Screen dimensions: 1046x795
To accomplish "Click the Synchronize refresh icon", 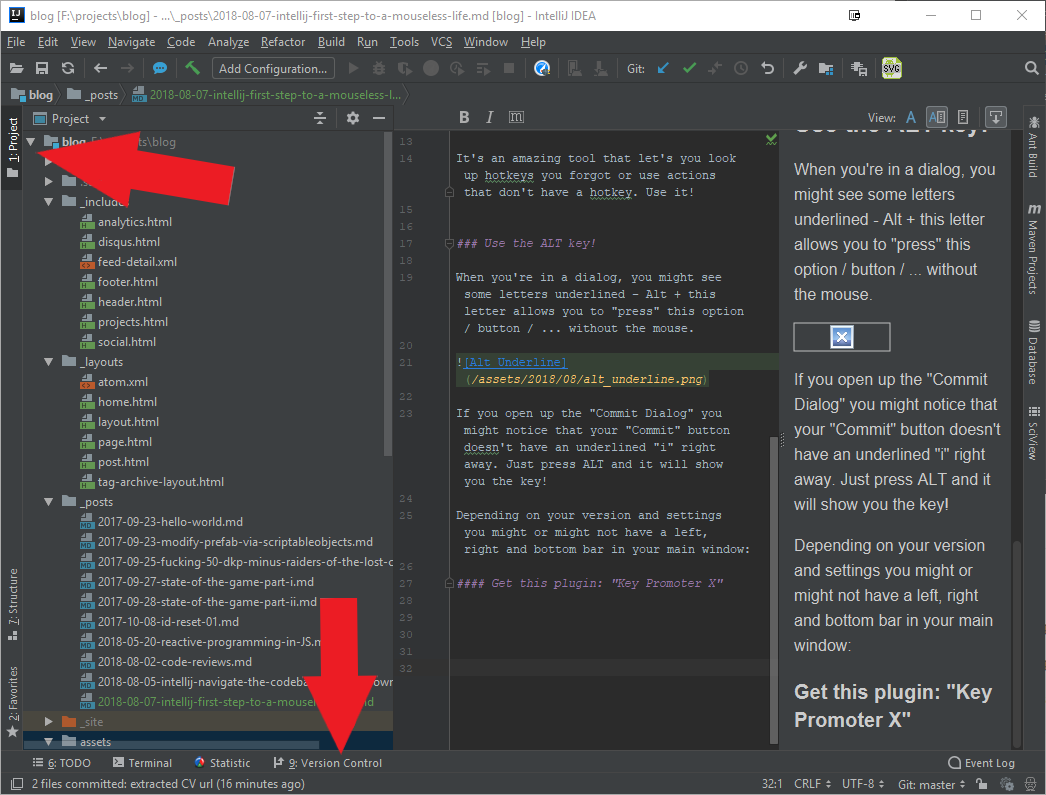I will 67,68.
